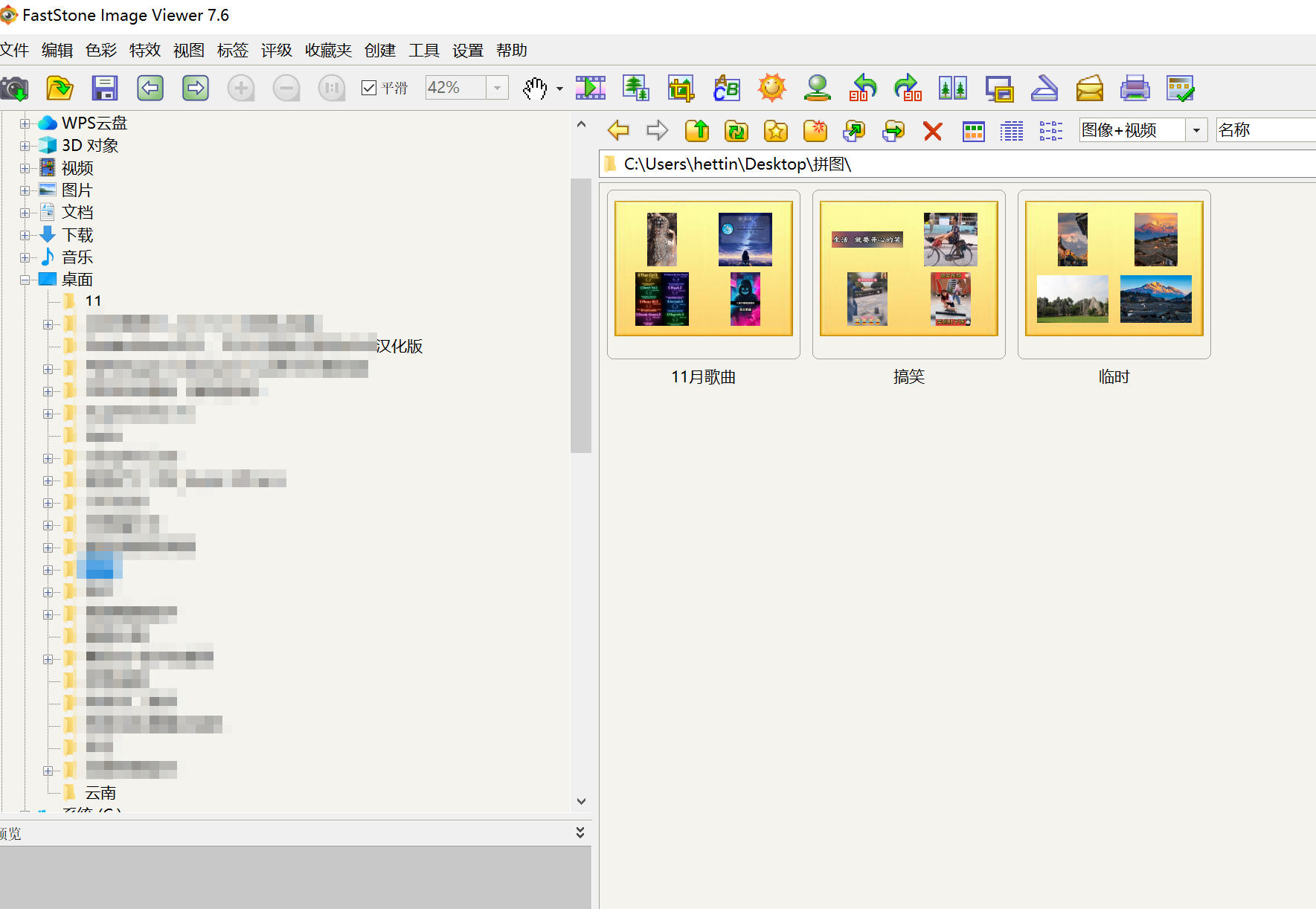
Task: Expand the WPS云盘 tree node
Action: [x=25, y=123]
